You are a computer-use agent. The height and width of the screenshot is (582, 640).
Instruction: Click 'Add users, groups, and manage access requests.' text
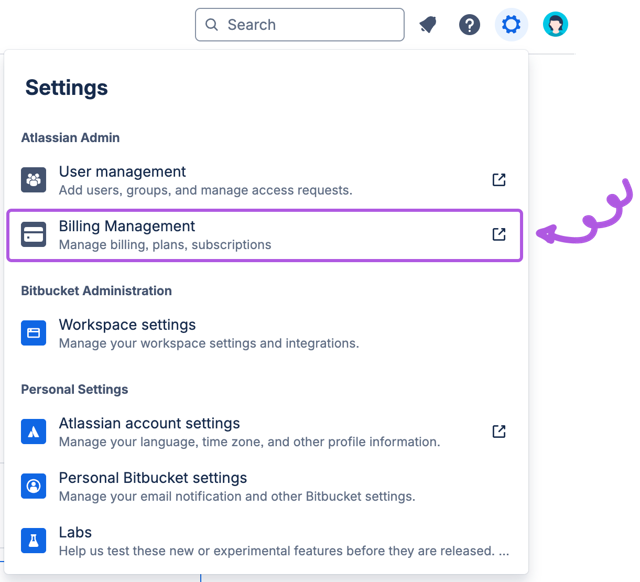pyautogui.click(x=205, y=190)
